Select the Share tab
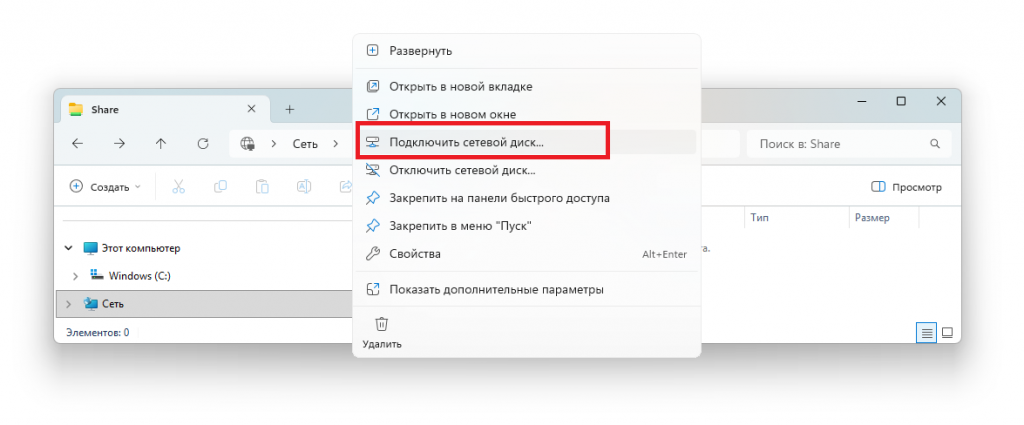The image size is (1024, 425). (x=165, y=109)
